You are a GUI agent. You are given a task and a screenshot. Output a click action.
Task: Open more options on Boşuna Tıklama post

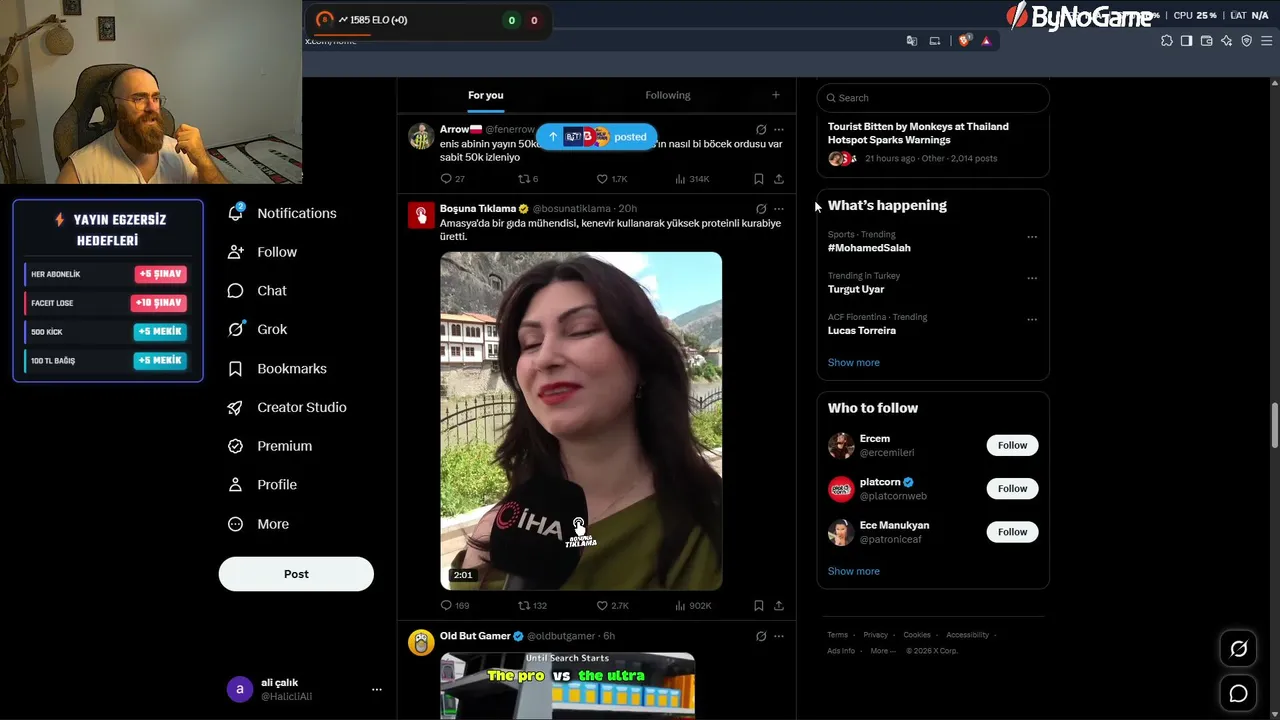pos(779,209)
